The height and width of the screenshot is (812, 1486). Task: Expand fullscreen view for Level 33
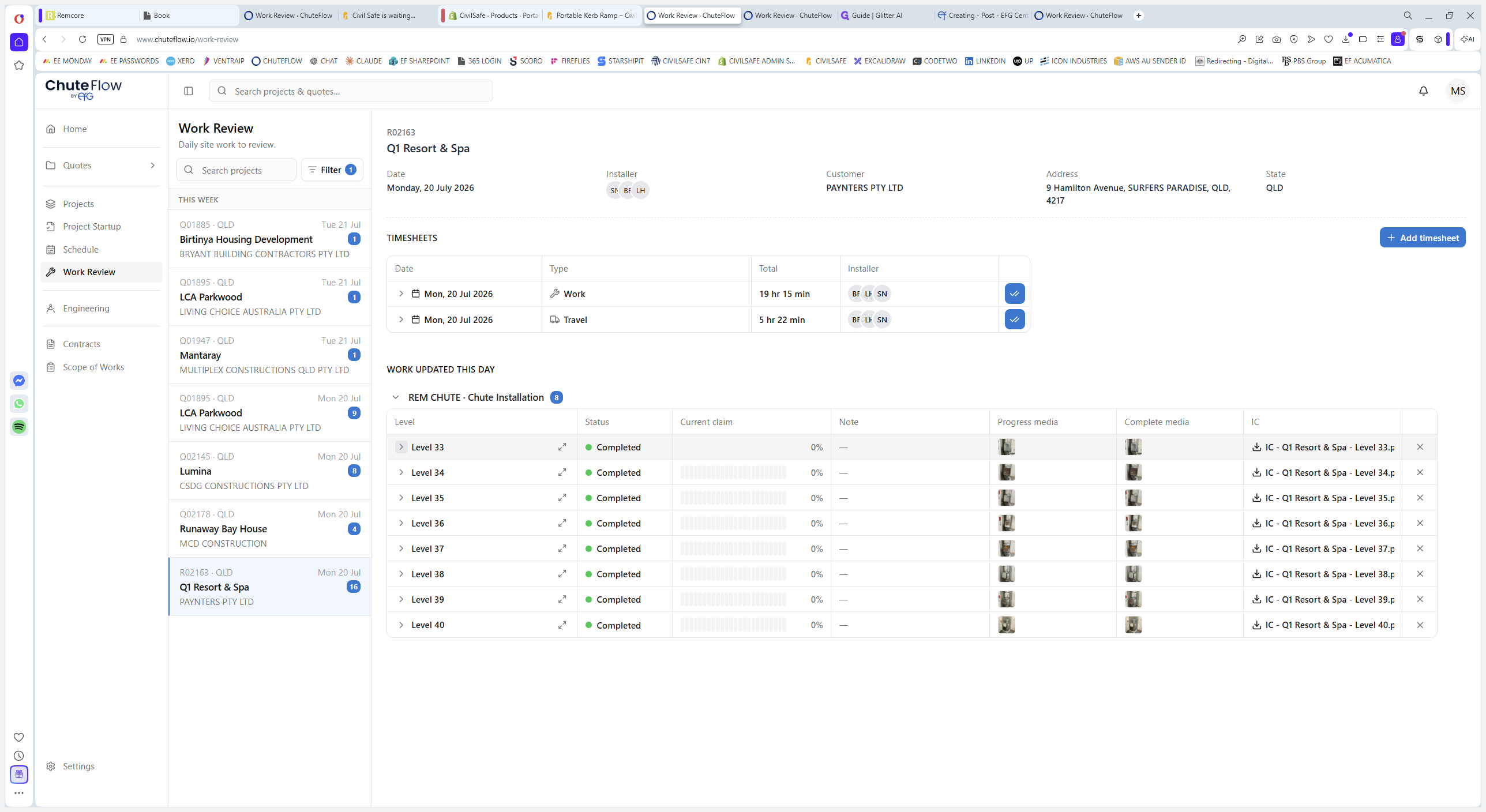[562, 447]
